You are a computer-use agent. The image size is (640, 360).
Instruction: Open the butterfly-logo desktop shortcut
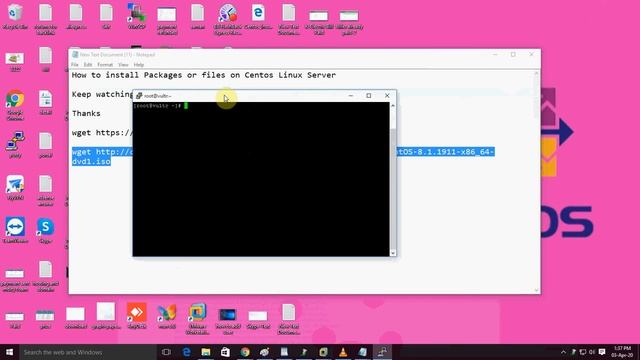pyautogui.click(x=167, y=316)
